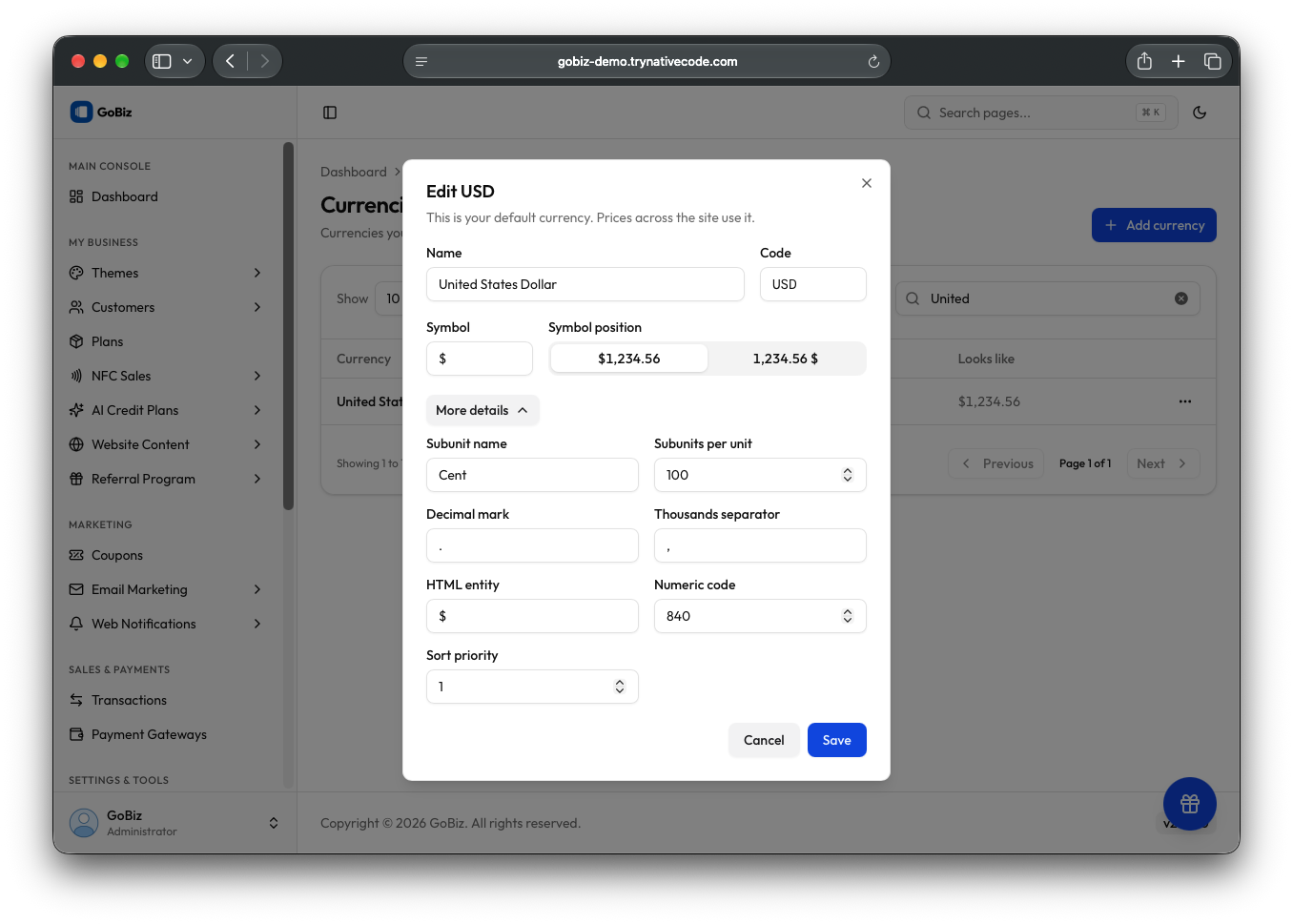Open a new Safari tab
Viewport: 1293px width, 924px height.
(1179, 61)
